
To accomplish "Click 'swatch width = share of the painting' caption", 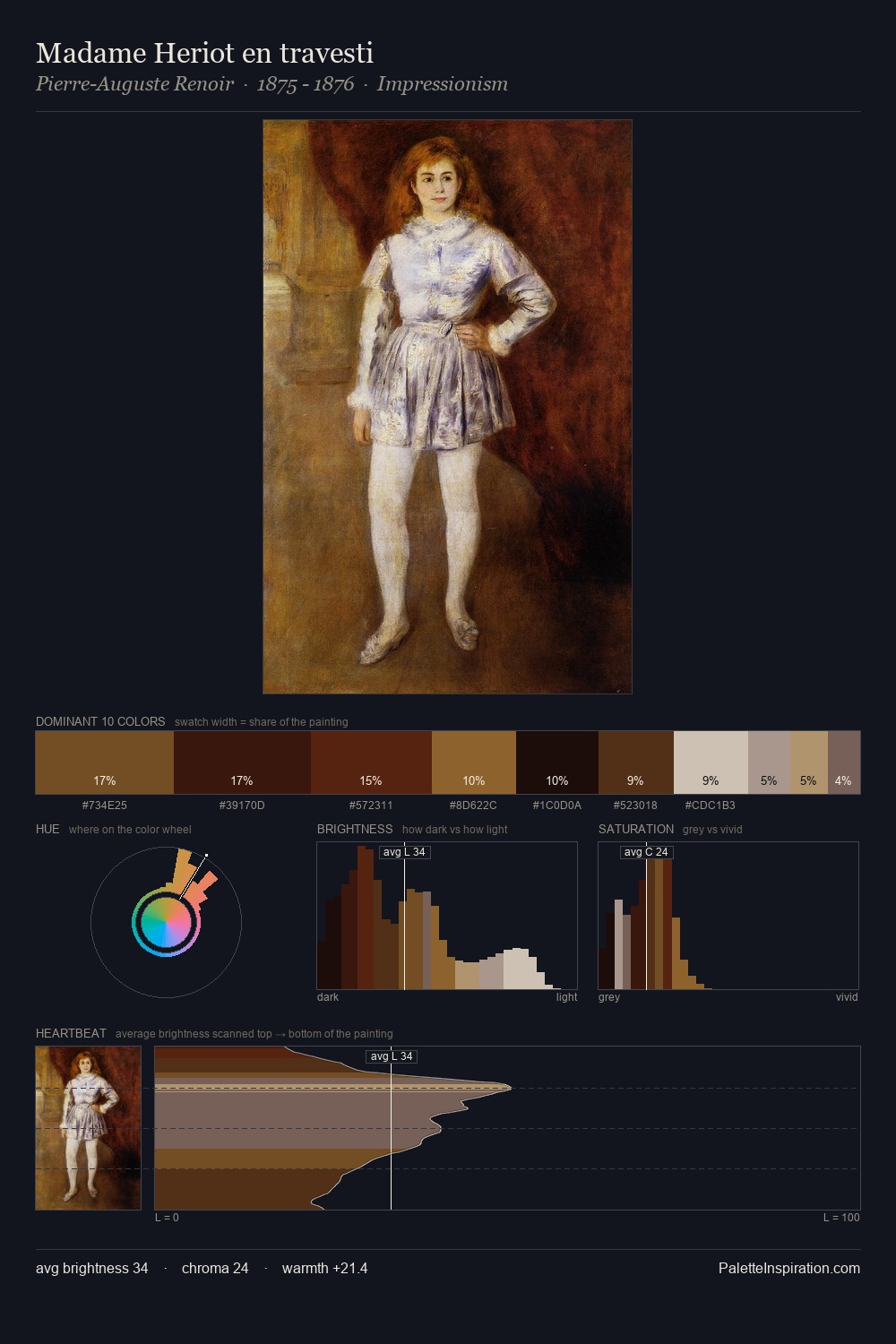I will (262, 721).
